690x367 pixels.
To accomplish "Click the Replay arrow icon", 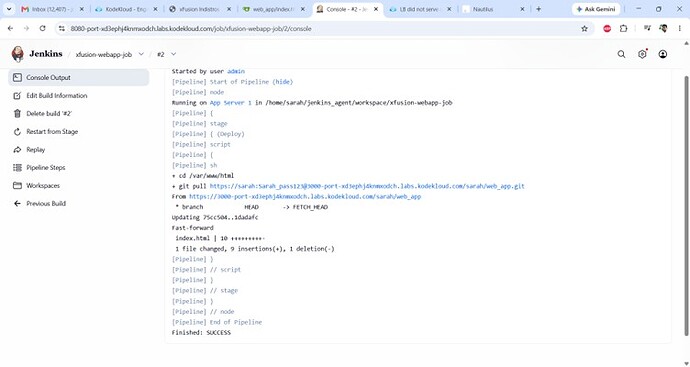I will [17, 150].
